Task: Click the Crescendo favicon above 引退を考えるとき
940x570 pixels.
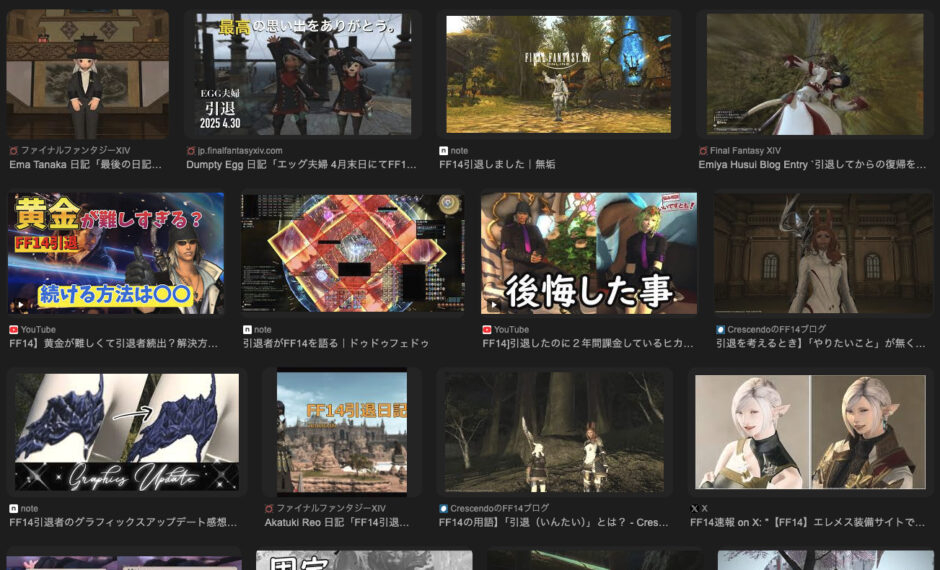Action: point(721,330)
